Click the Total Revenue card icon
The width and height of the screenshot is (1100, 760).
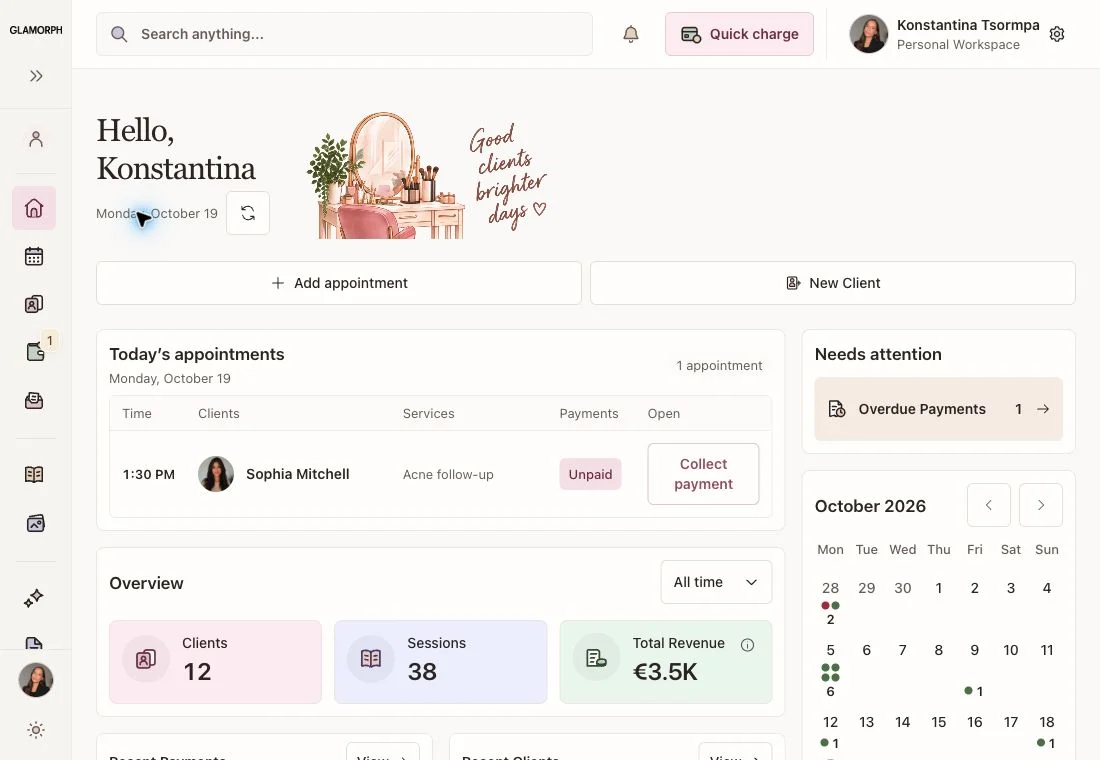point(596,658)
